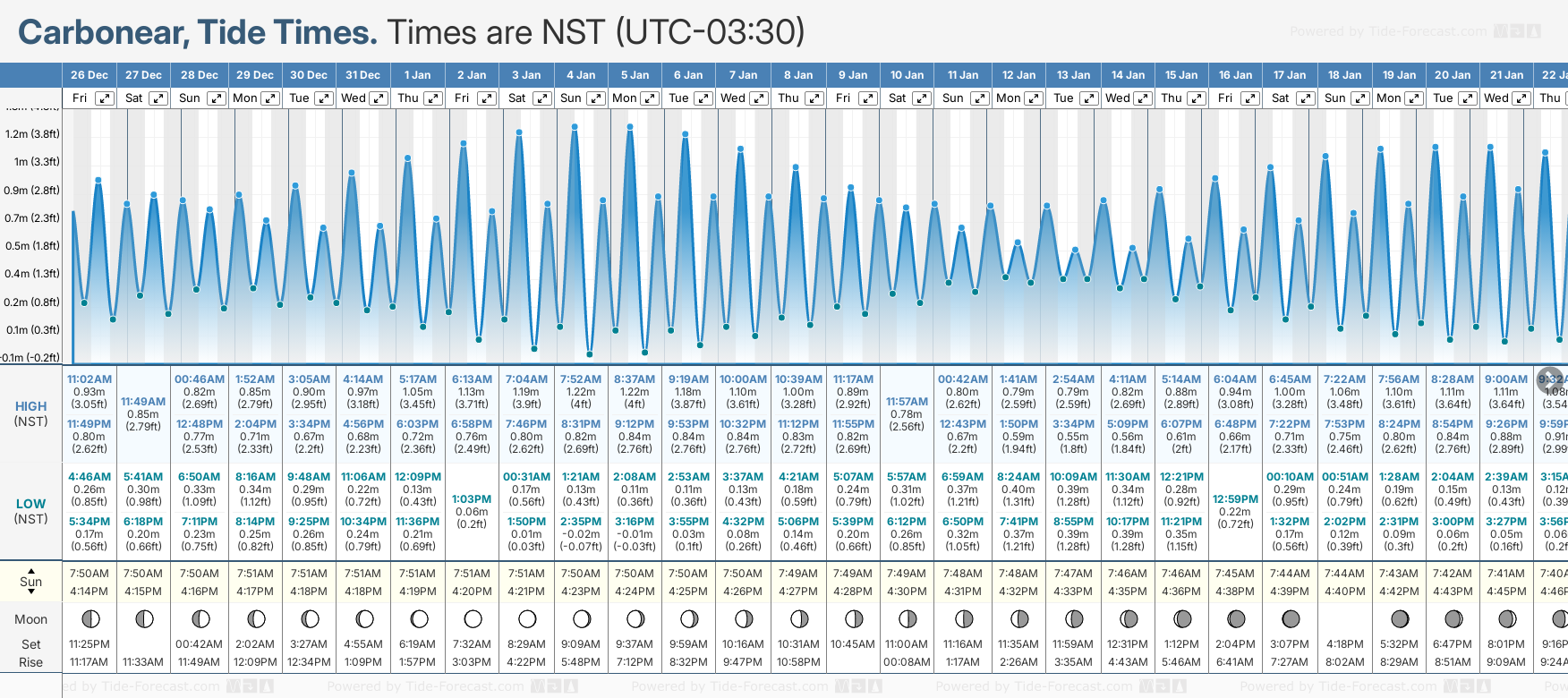Click the Sun row up/down arrows icon
Image resolution: width=1568 pixels, height=698 pixels.
pos(31,581)
